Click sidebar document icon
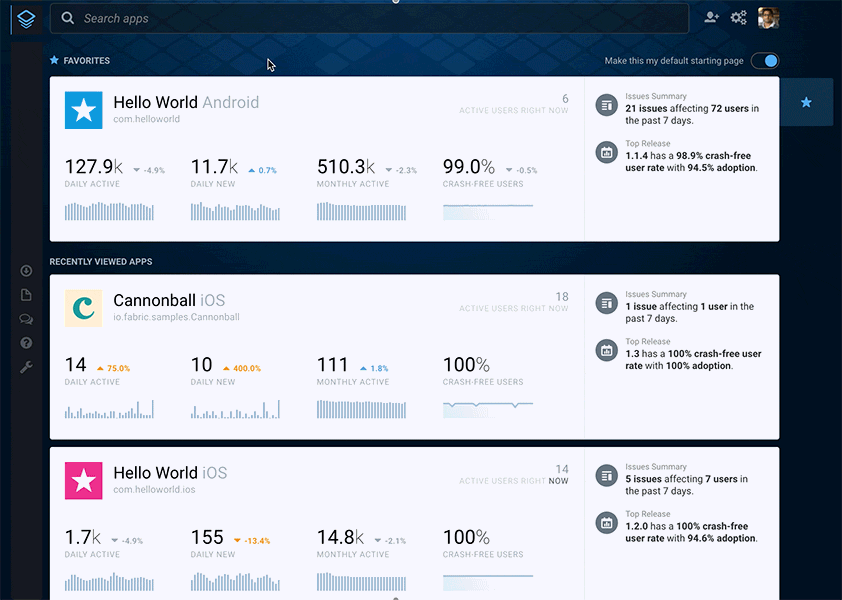The image size is (842, 600). (x=26, y=295)
